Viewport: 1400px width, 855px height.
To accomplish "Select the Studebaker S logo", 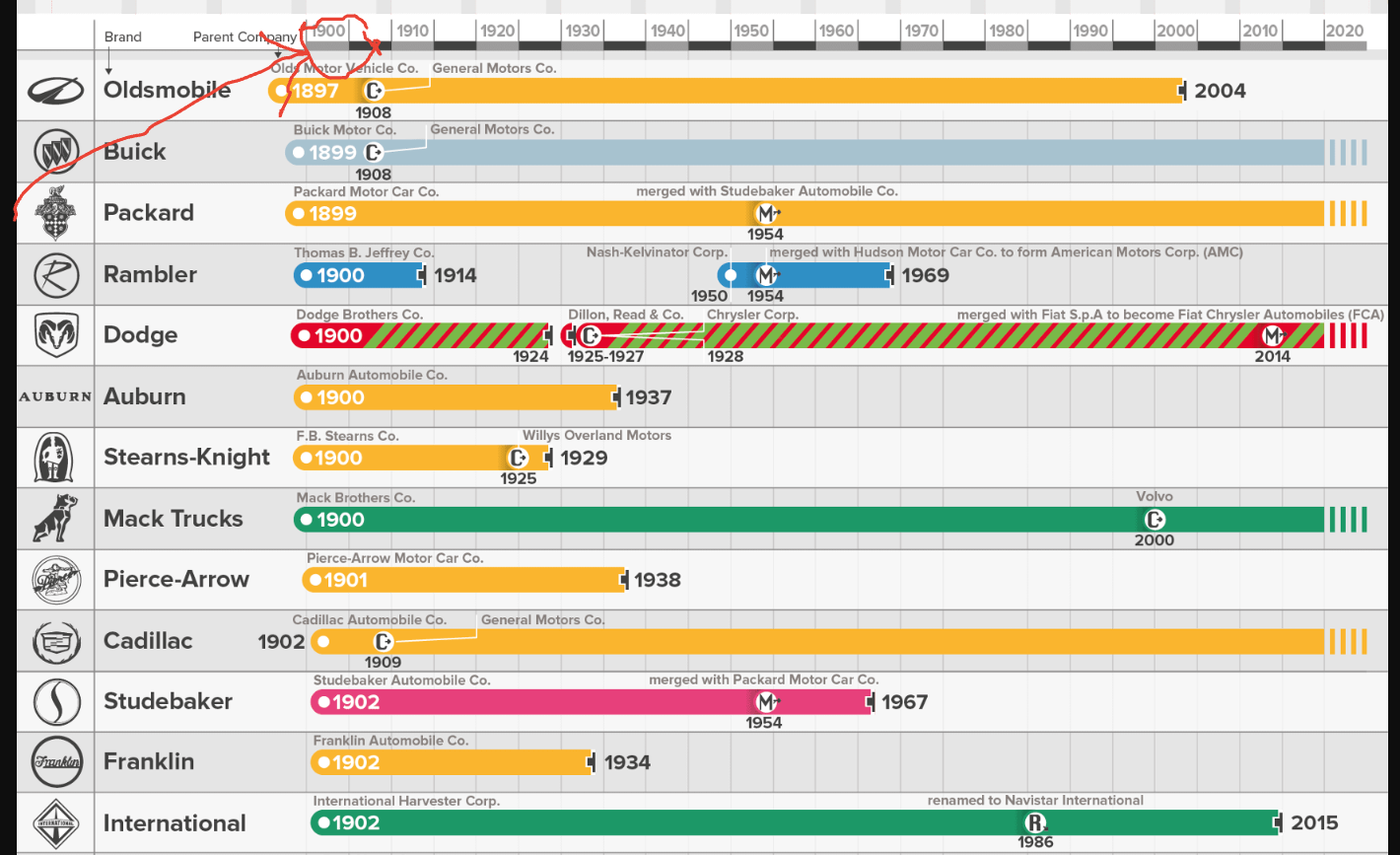I will (56, 702).
